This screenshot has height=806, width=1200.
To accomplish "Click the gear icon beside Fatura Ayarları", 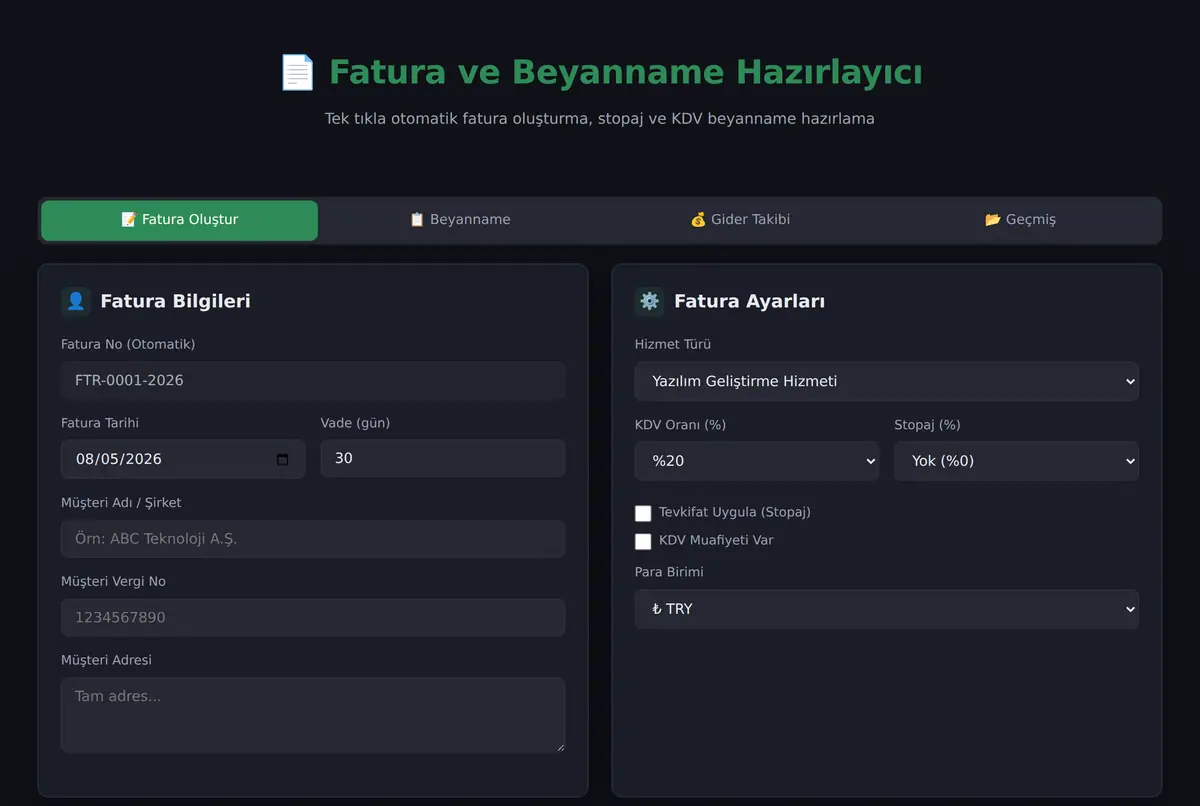I will point(650,302).
